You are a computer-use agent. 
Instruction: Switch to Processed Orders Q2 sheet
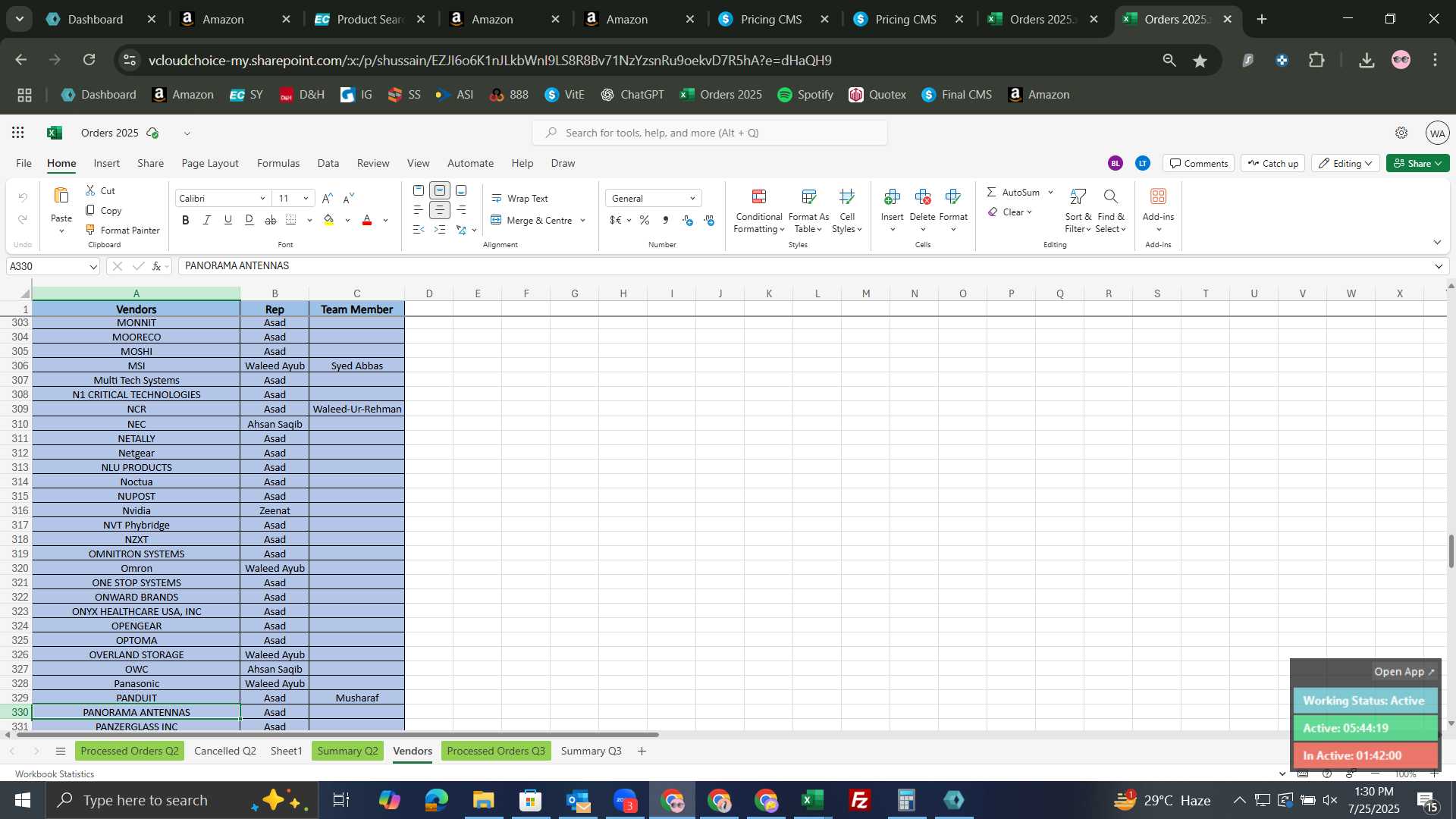click(130, 751)
